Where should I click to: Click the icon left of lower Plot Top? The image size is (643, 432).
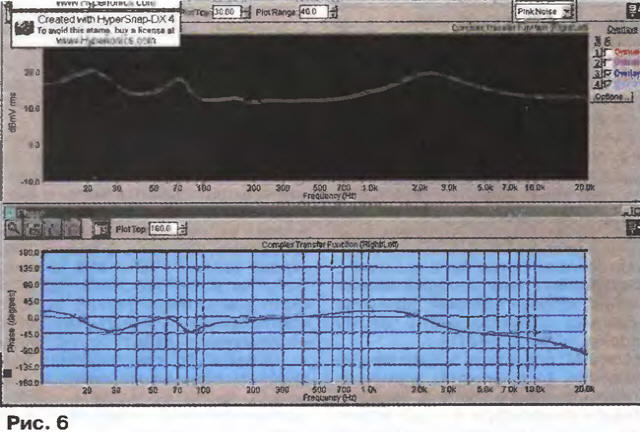(x=102, y=229)
